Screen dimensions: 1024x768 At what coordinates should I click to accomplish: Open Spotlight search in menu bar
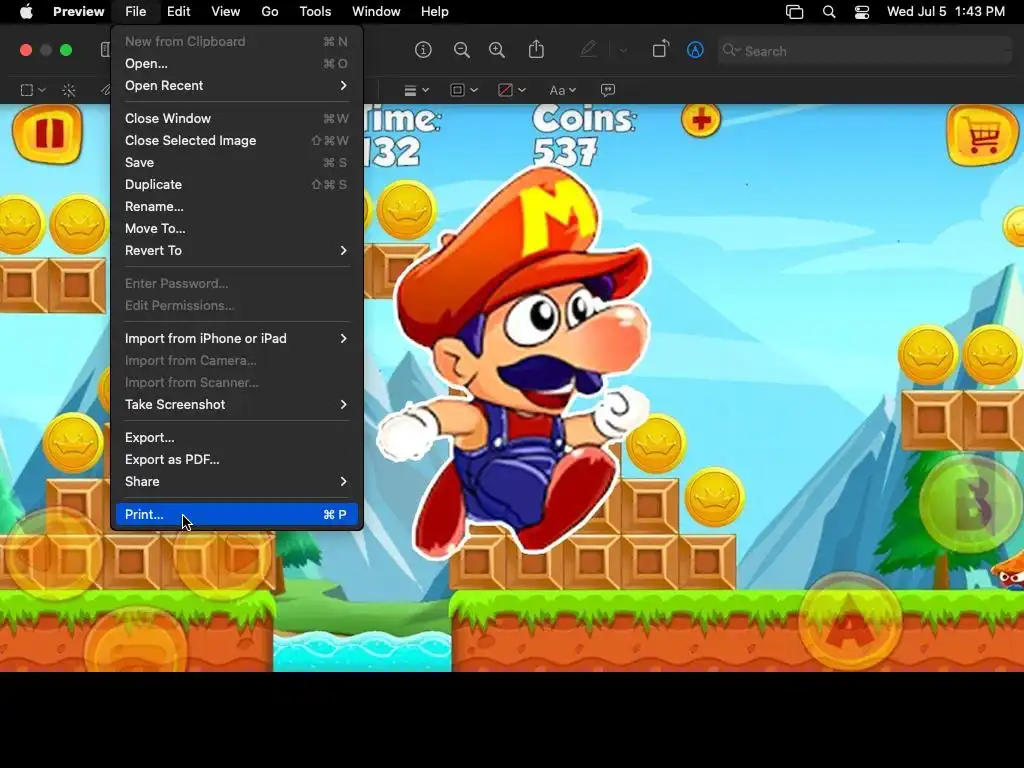[829, 12]
